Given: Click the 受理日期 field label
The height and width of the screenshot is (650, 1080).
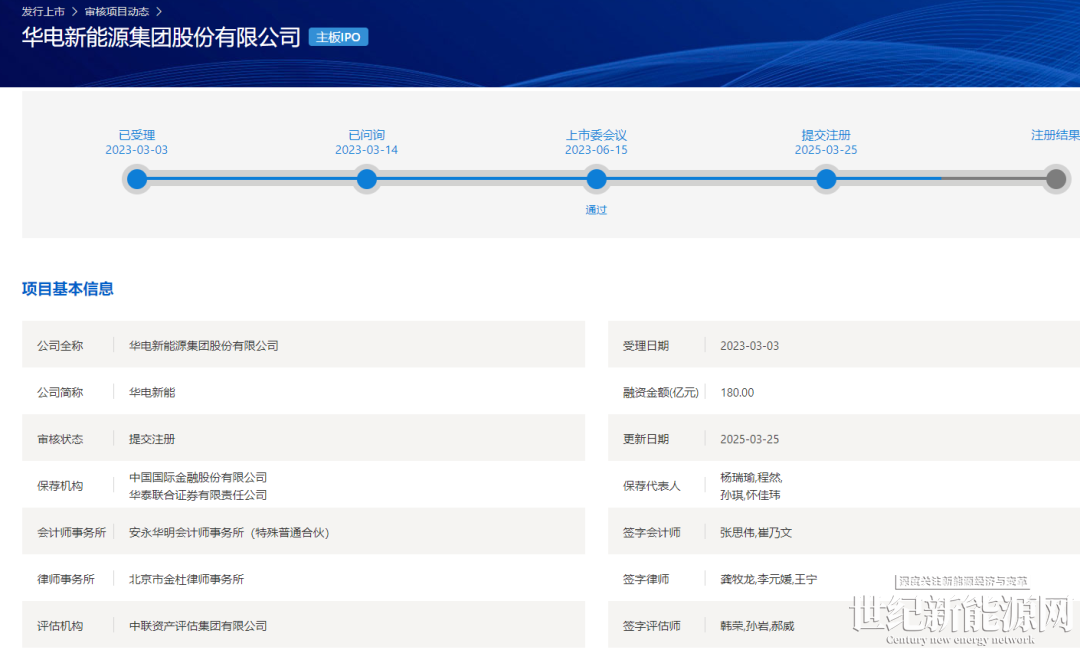Looking at the screenshot, I should click(x=645, y=346).
